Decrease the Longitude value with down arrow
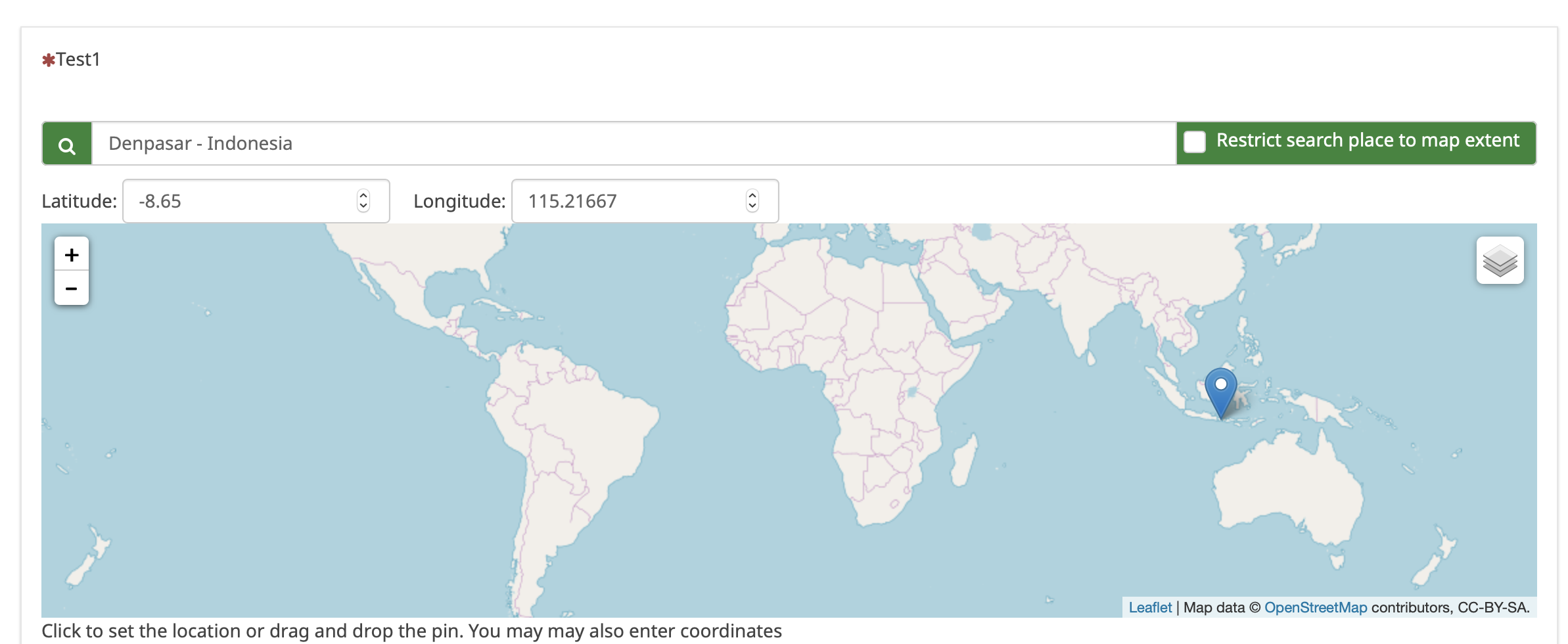The image size is (1568, 644). click(752, 206)
